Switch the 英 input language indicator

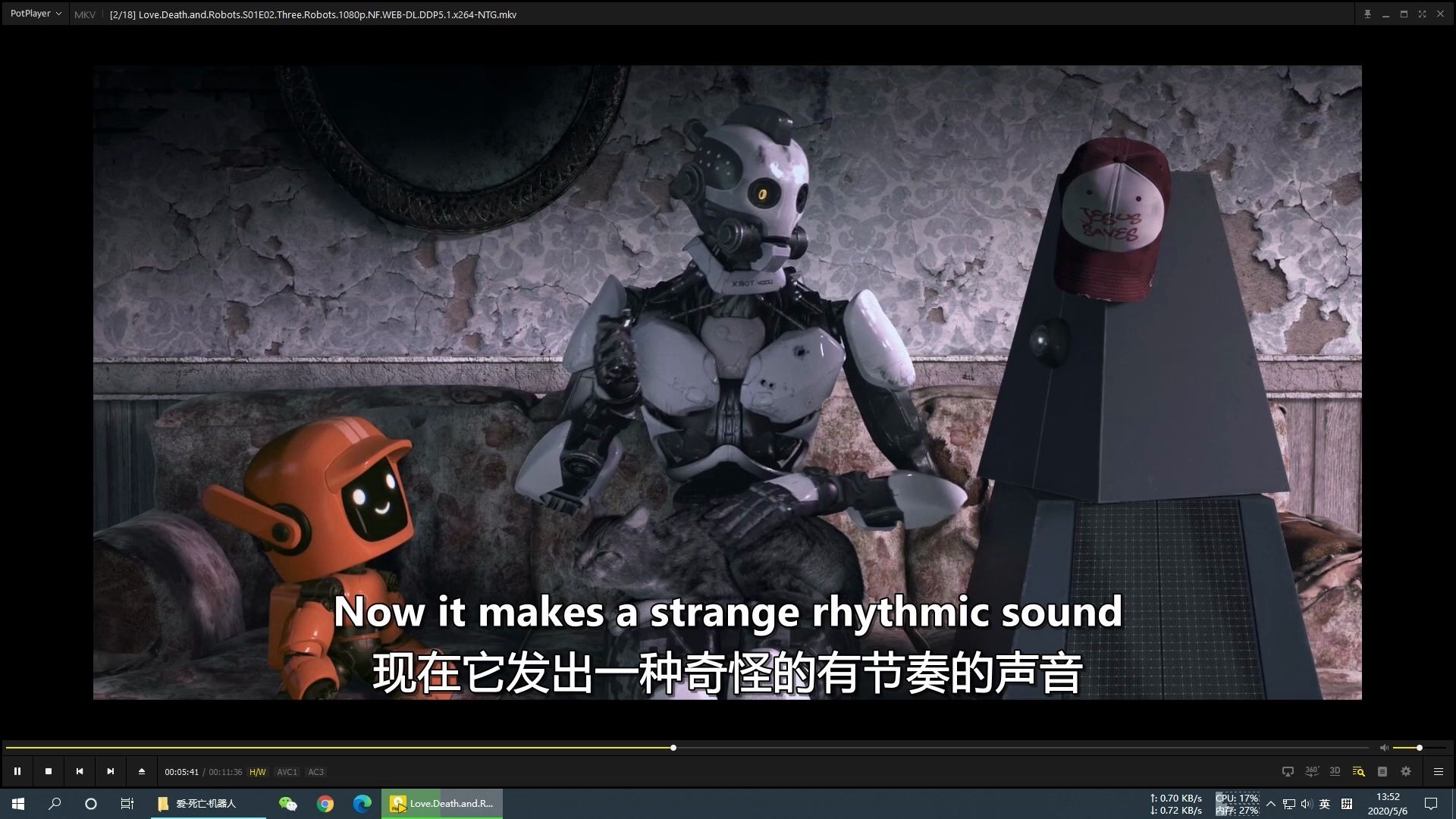coord(1325,804)
